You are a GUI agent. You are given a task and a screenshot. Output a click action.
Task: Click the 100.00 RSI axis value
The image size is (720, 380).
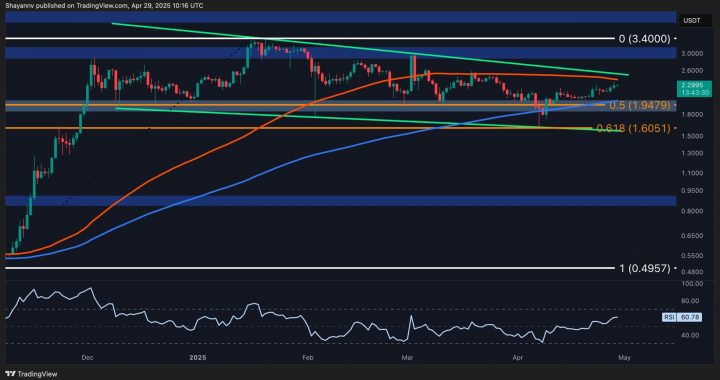tap(693, 284)
